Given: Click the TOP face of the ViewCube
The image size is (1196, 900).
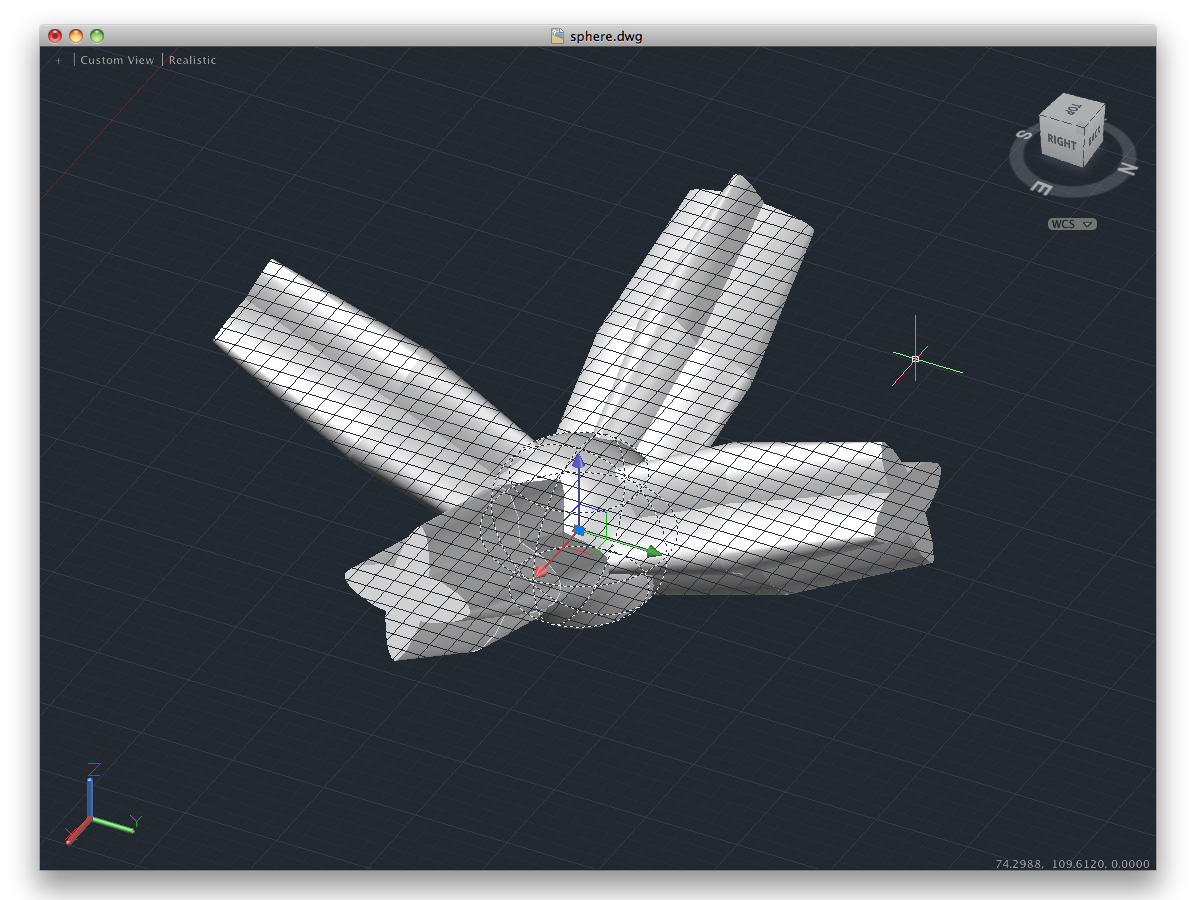Looking at the screenshot, I should pos(1073,109).
